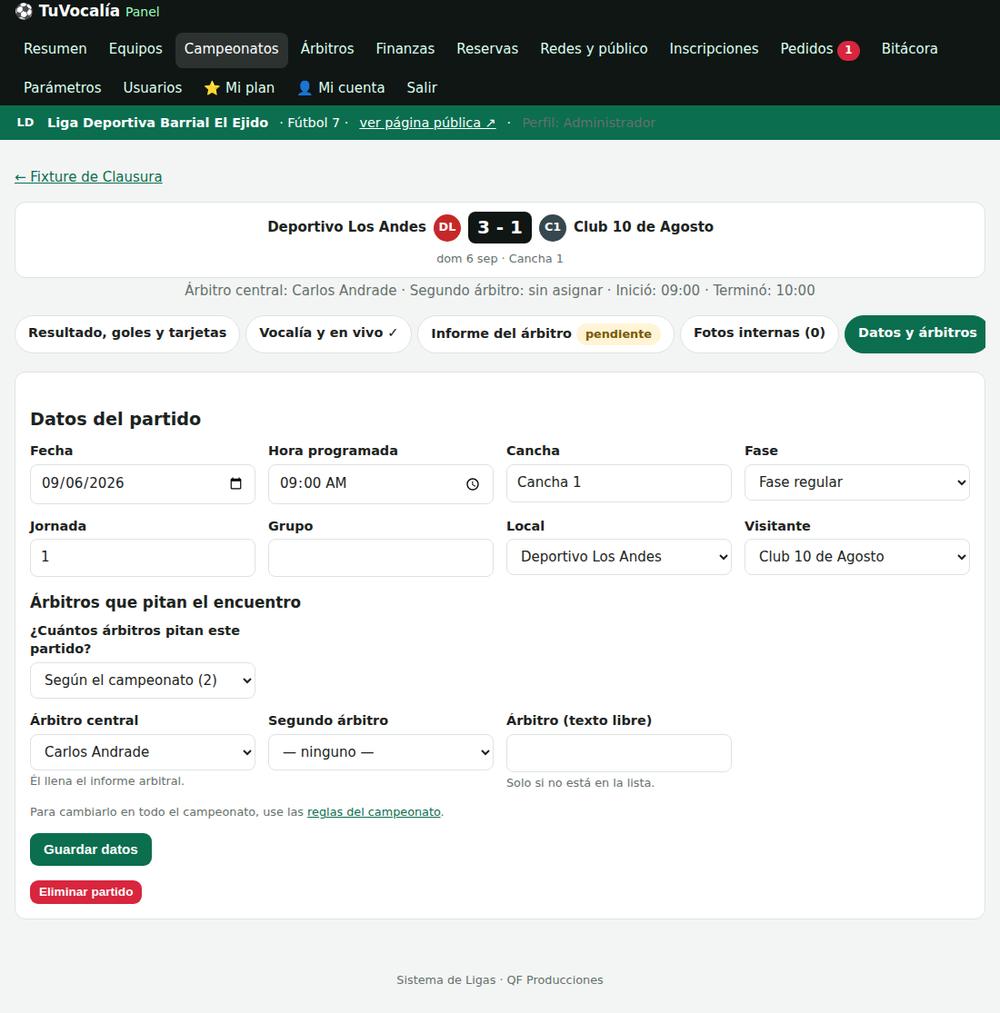Expand the Fase dropdown

click(857, 483)
